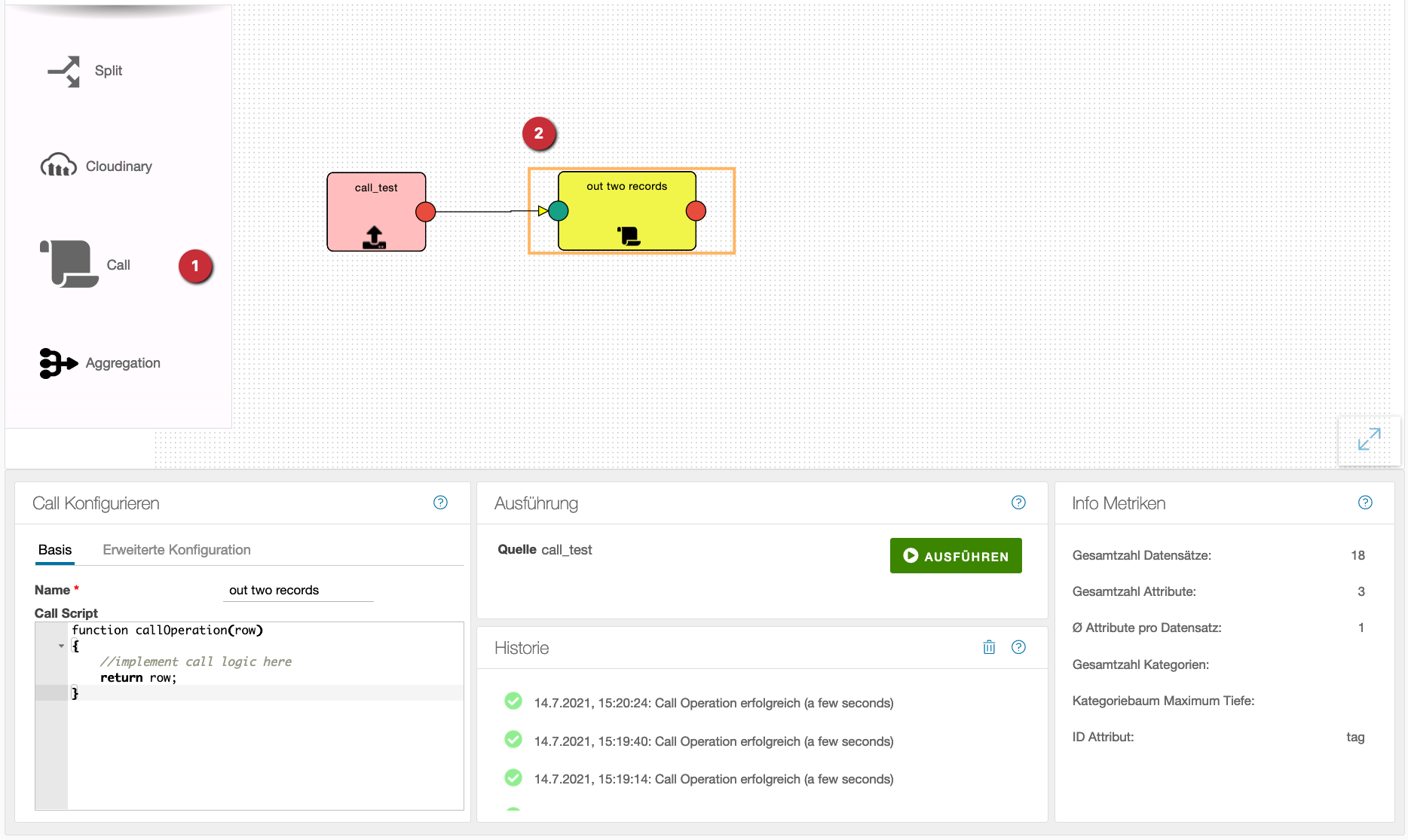The width and height of the screenshot is (1408, 840).
Task: Collapse the code fold arrow in script
Action: tap(61, 646)
